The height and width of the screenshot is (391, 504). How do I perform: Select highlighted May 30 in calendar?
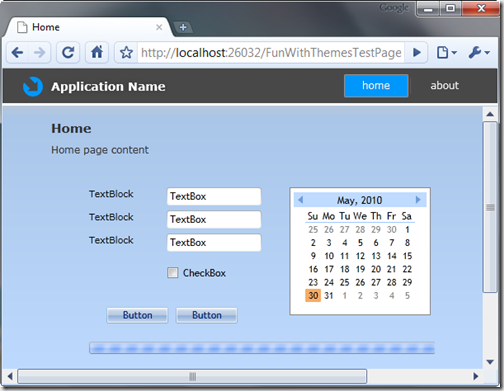[313, 296]
